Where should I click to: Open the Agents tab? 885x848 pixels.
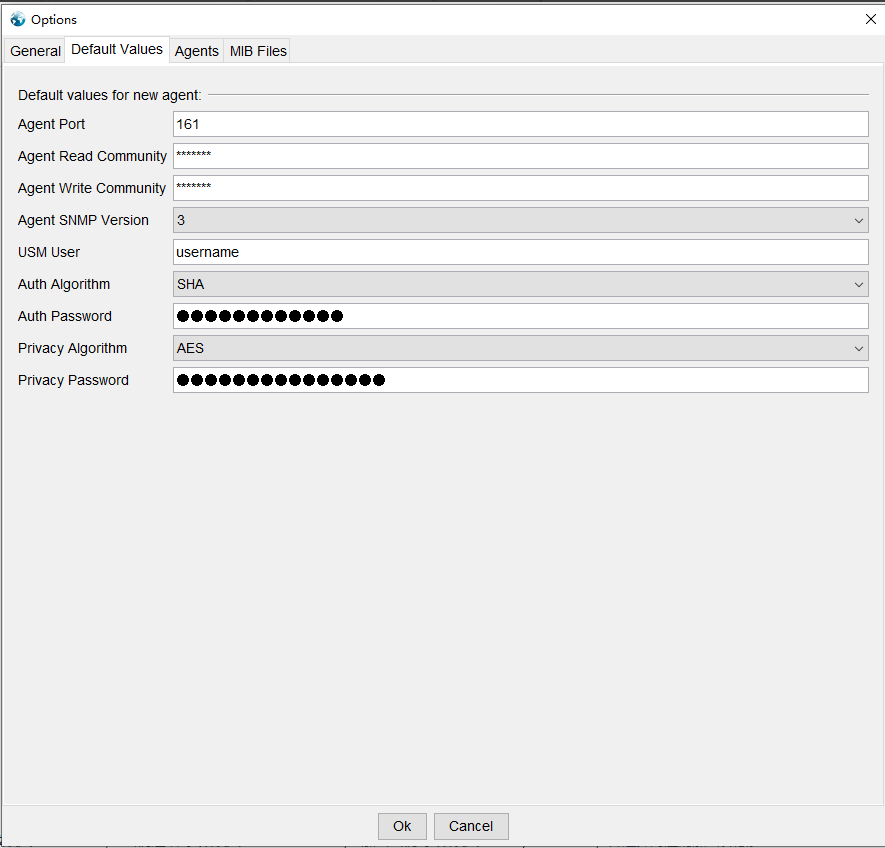tap(196, 51)
